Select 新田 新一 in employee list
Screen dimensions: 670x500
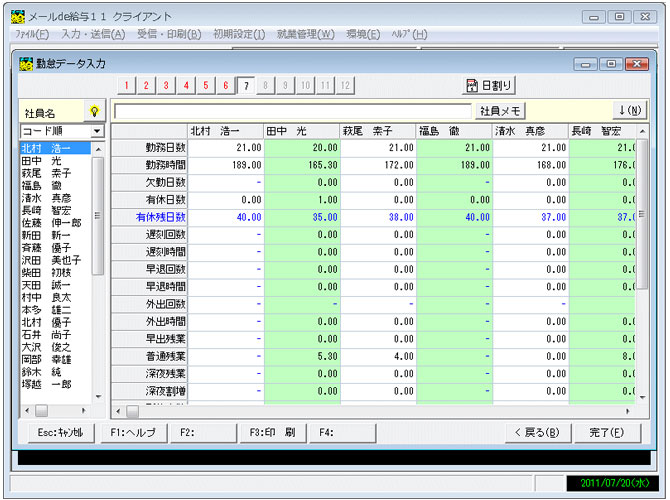point(56,235)
